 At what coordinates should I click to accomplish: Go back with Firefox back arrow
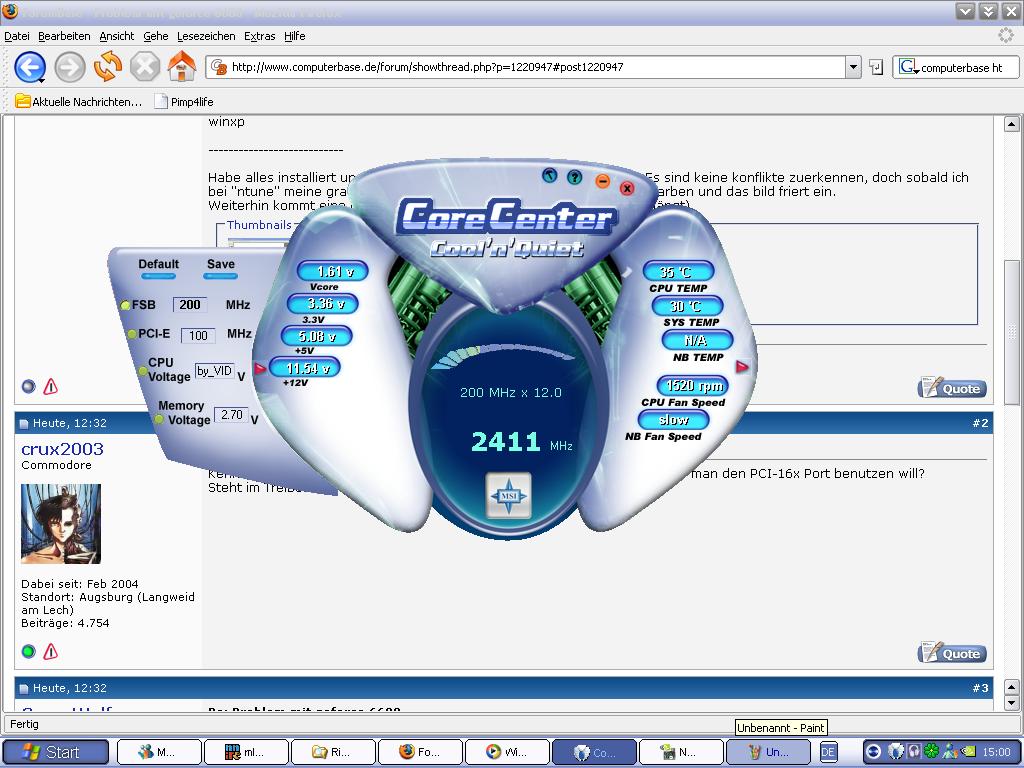click(x=30, y=67)
